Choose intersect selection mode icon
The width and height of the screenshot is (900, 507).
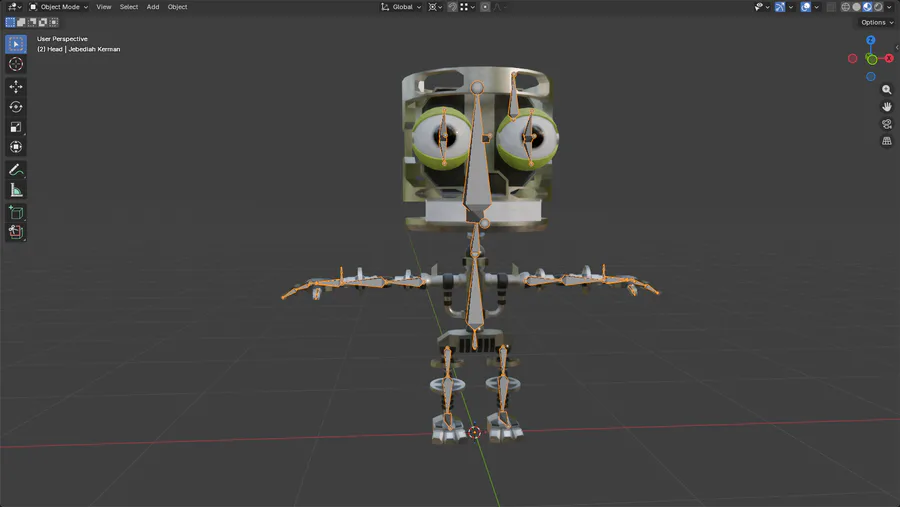54,22
